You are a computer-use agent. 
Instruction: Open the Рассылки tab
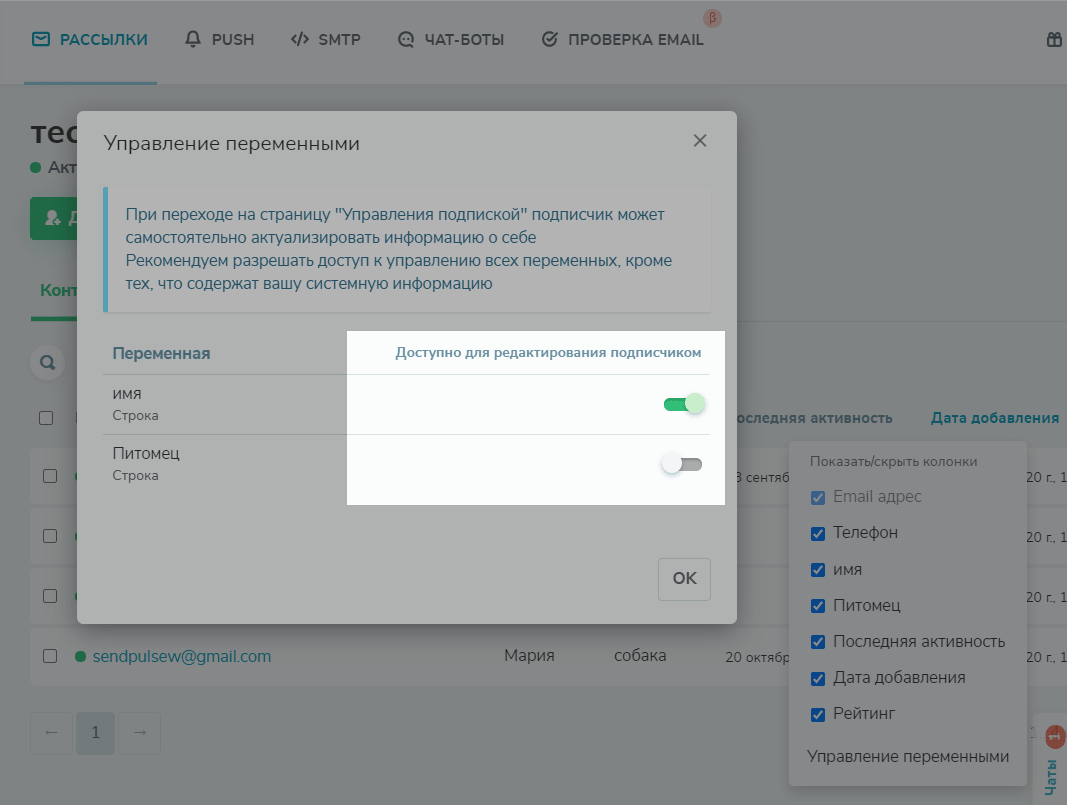tap(90, 40)
